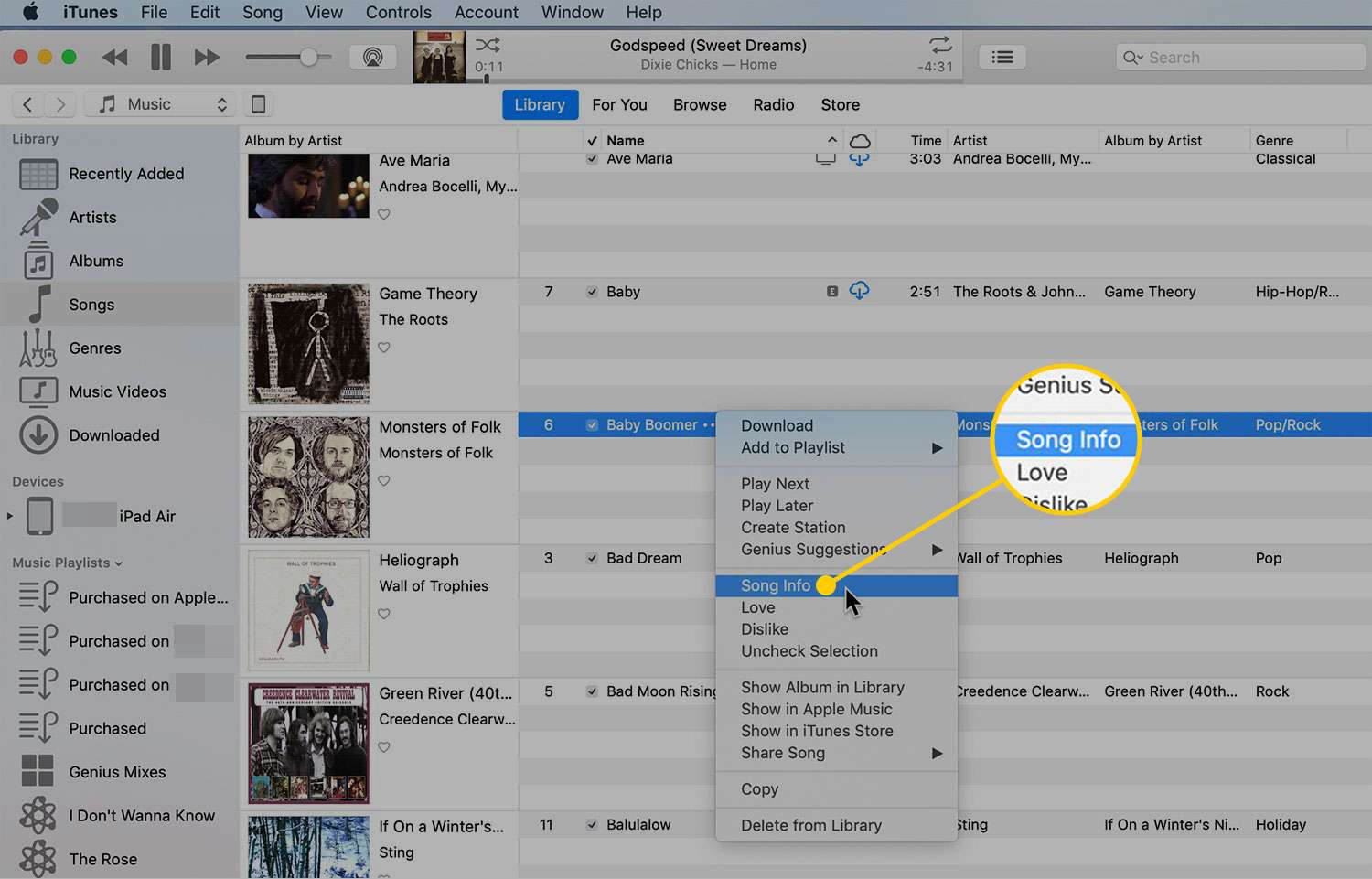Select the iPad Air device icon

coord(39,516)
